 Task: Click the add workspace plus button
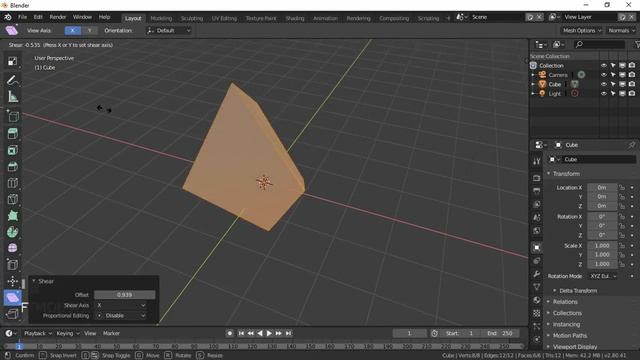[448, 18]
